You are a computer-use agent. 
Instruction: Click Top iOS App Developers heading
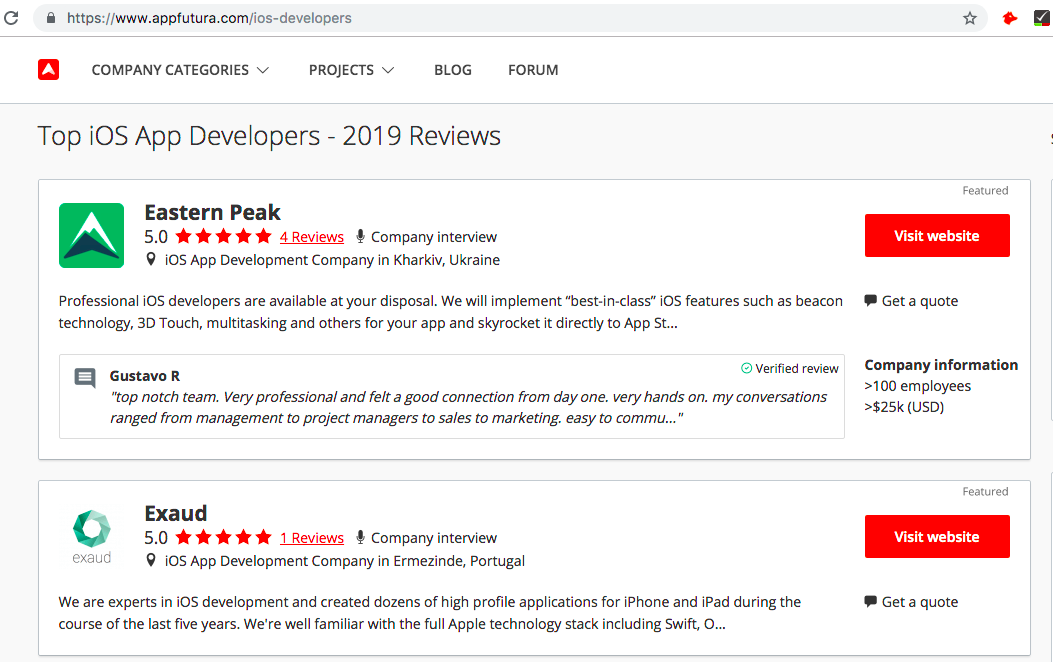tap(269, 136)
